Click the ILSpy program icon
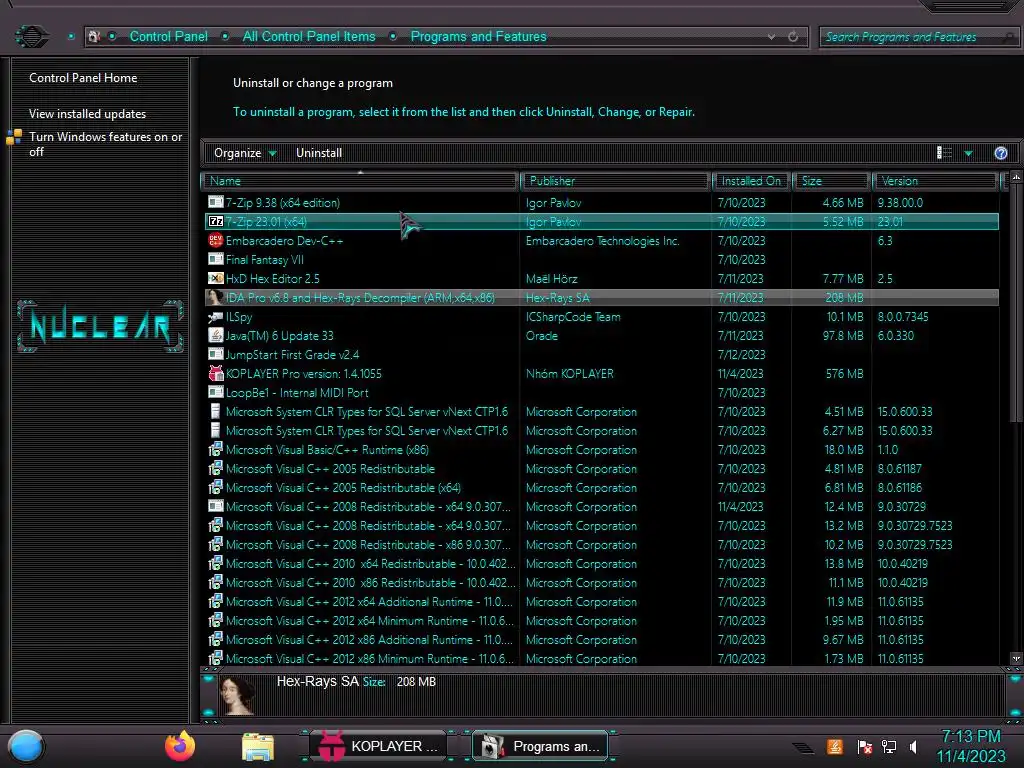1024x768 pixels. (x=216, y=317)
